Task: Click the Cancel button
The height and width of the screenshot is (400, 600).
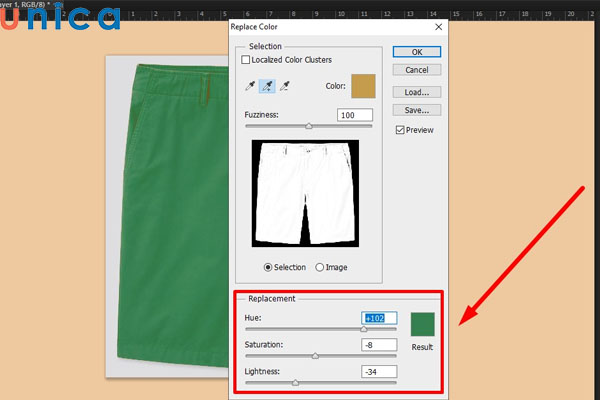Action: (417, 70)
